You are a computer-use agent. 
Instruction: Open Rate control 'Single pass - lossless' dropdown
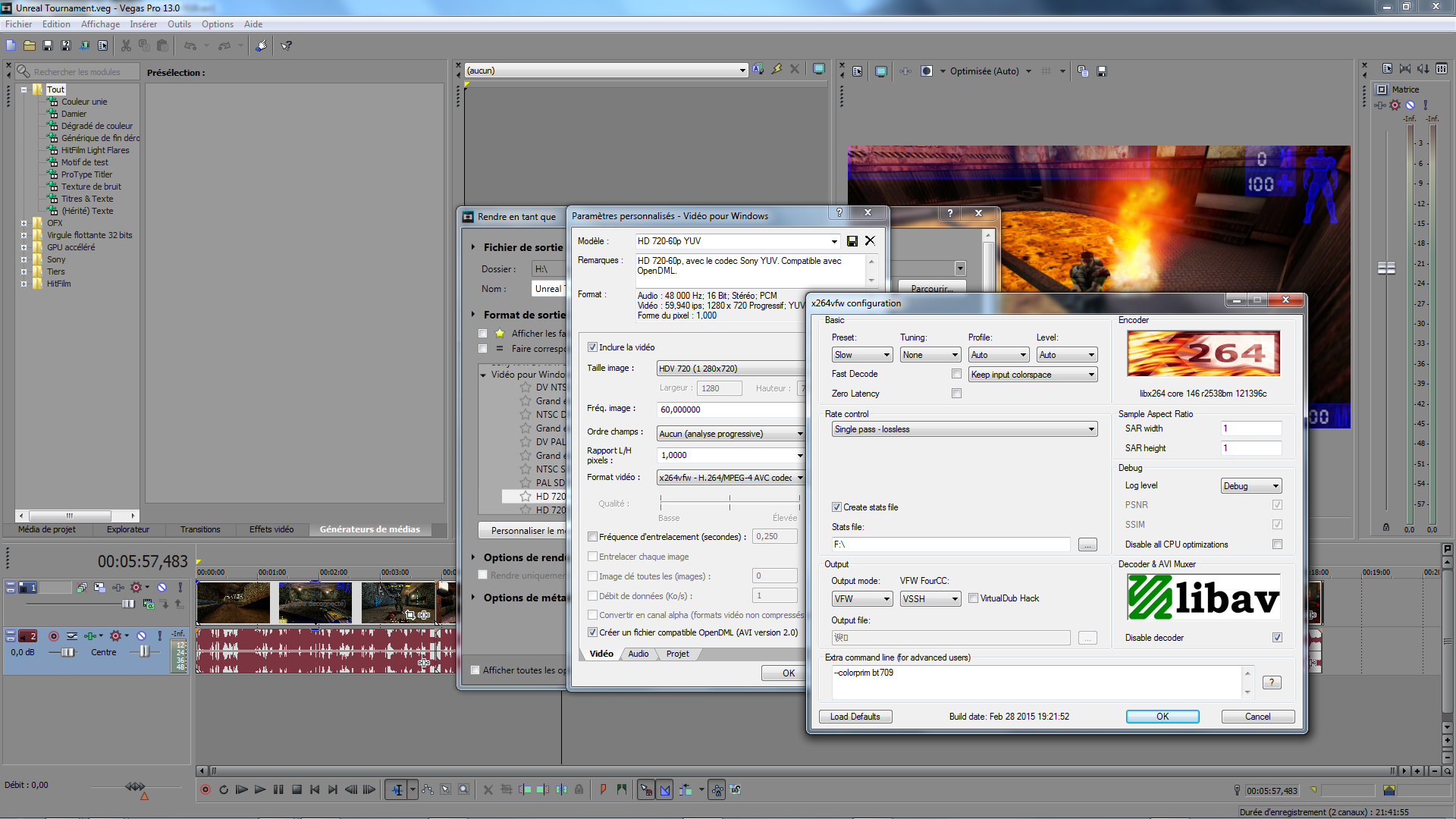coord(965,429)
